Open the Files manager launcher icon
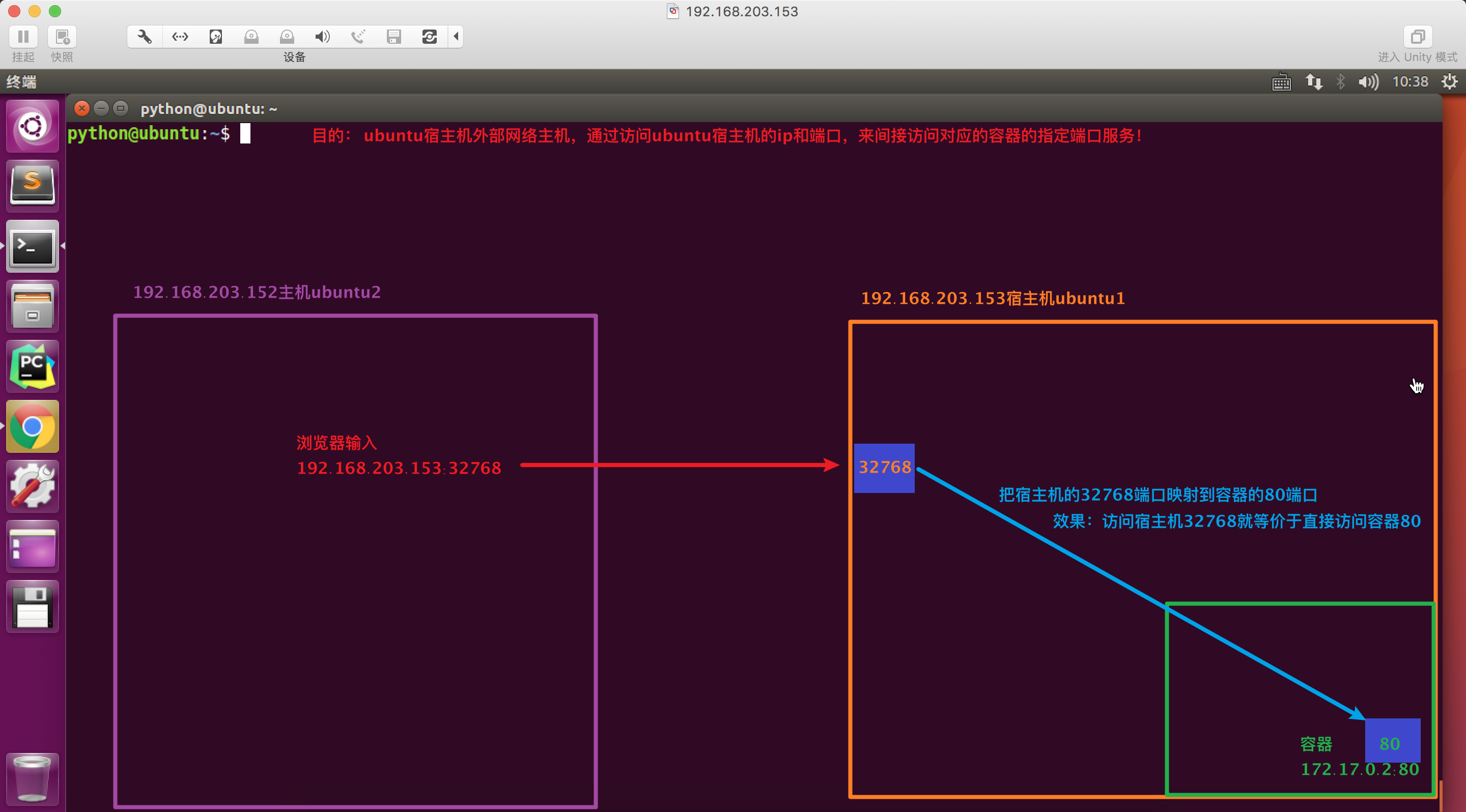 (33, 306)
